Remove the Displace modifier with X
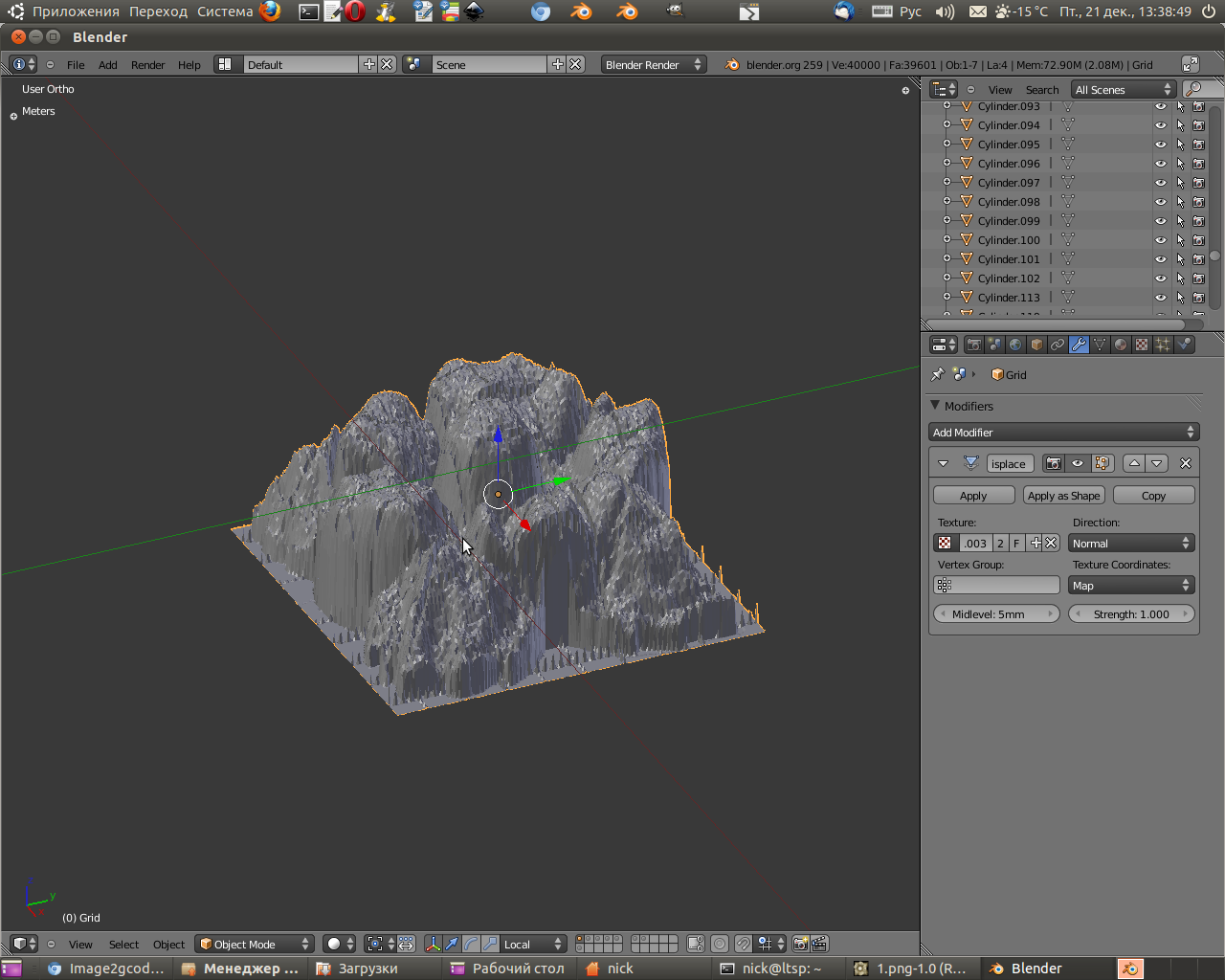Screen dimensions: 1225x980 [1186, 463]
